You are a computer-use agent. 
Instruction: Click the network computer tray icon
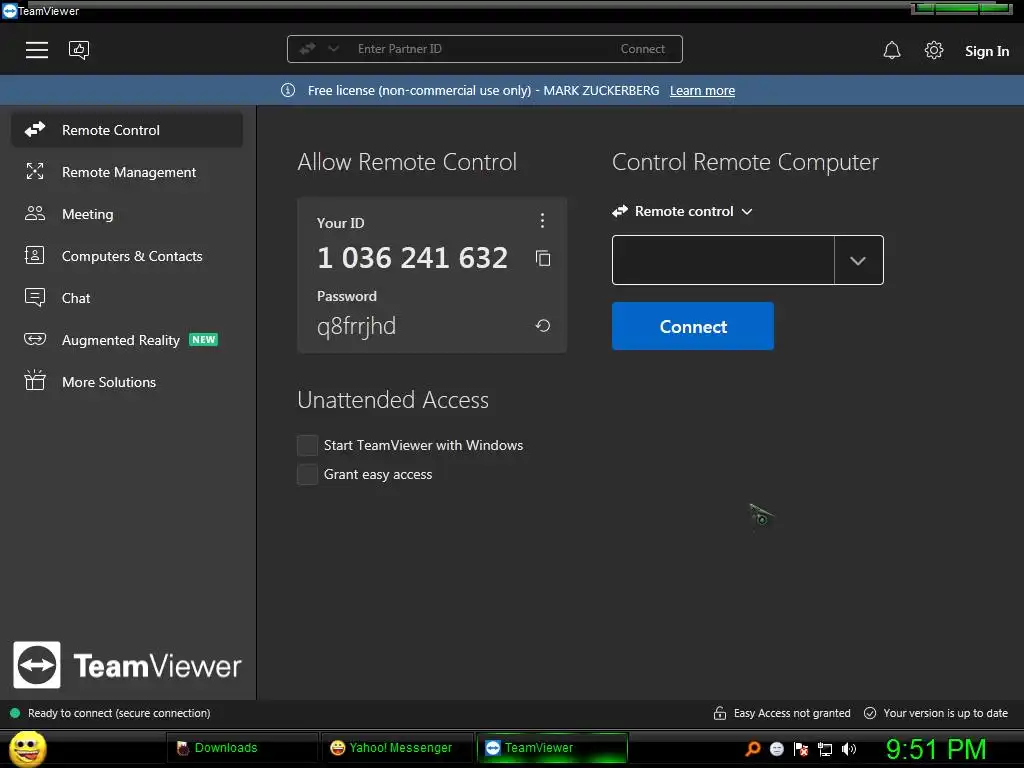[x=825, y=749]
